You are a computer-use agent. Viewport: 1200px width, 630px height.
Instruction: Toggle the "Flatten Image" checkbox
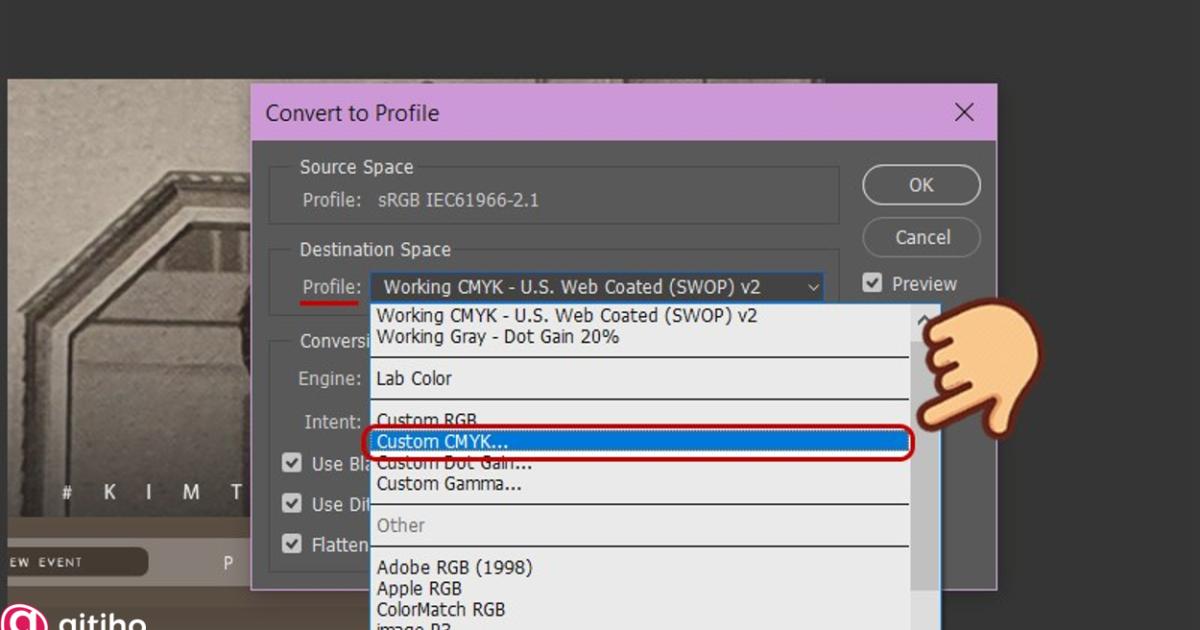tap(292, 544)
